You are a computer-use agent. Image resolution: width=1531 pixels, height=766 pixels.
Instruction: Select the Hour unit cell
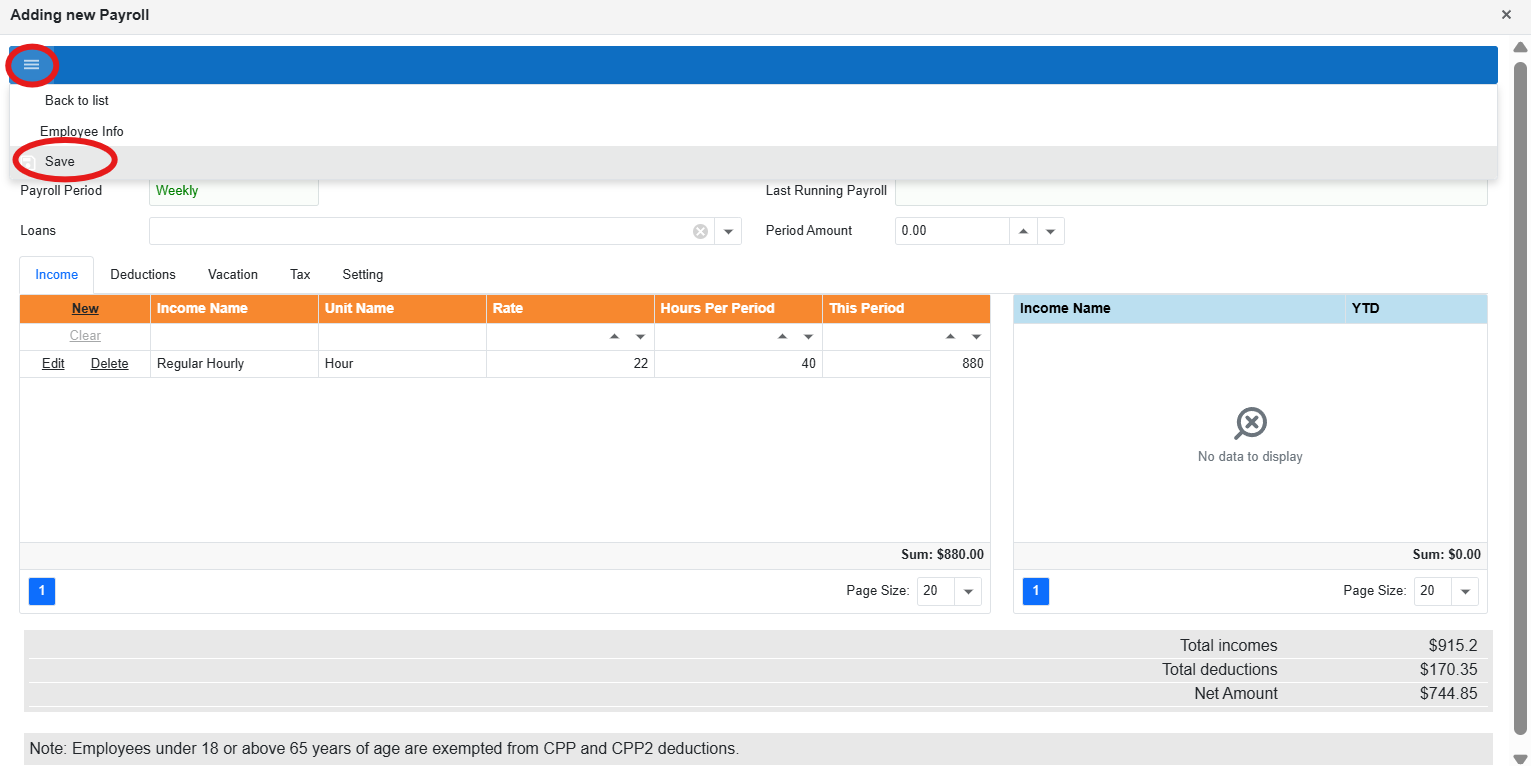click(x=402, y=364)
